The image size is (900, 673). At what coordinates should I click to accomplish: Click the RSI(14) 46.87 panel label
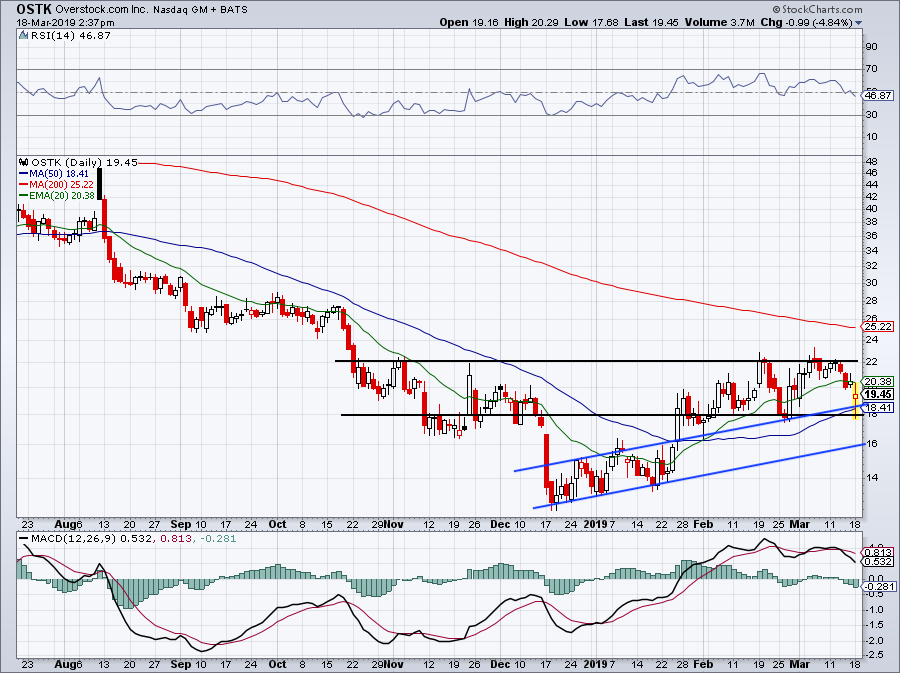coord(71,36)
